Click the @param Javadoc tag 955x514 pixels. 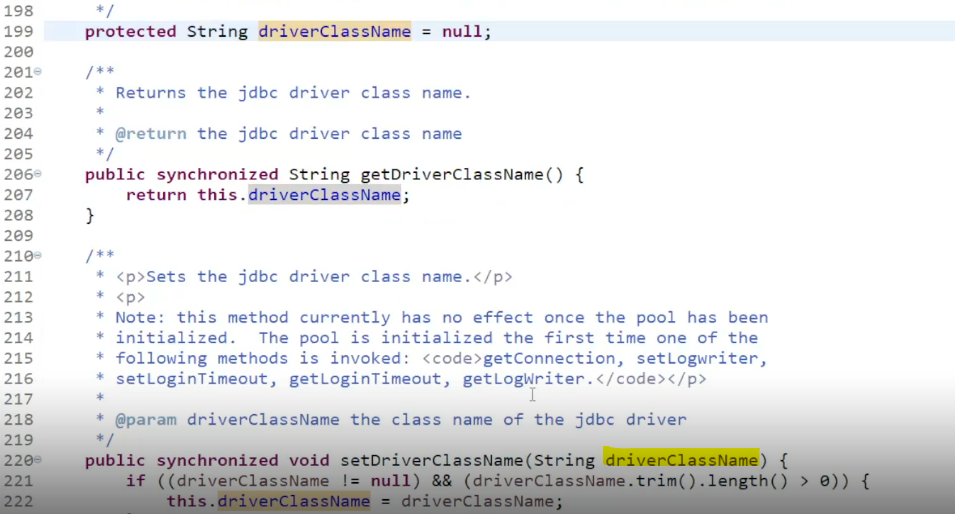click(x=146, y=420)
